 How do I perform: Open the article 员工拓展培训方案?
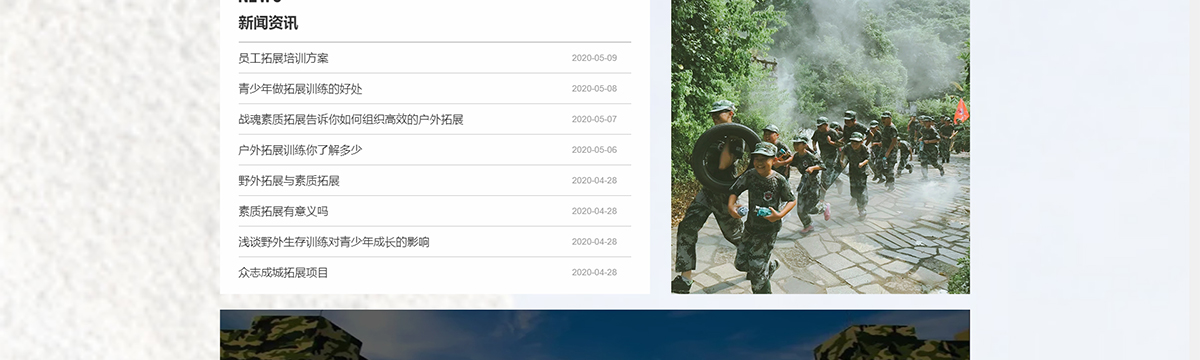283,58
